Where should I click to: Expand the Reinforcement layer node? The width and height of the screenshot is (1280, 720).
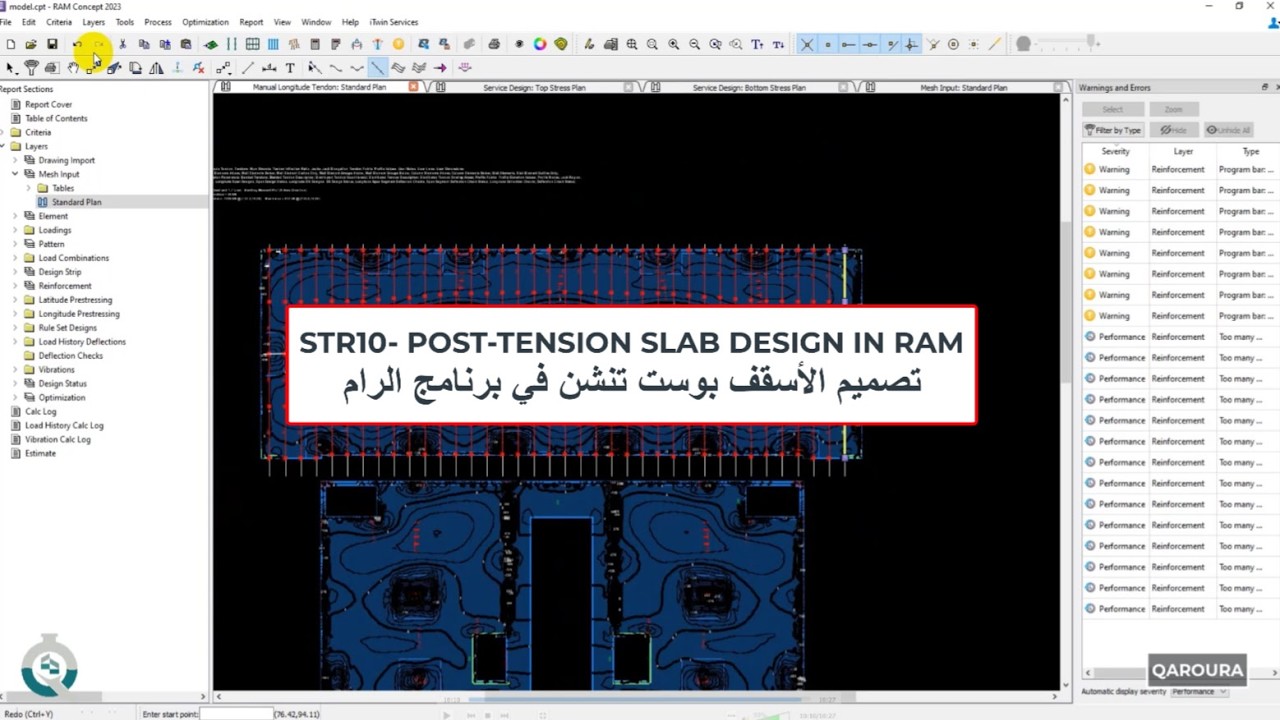click(15, 286)
